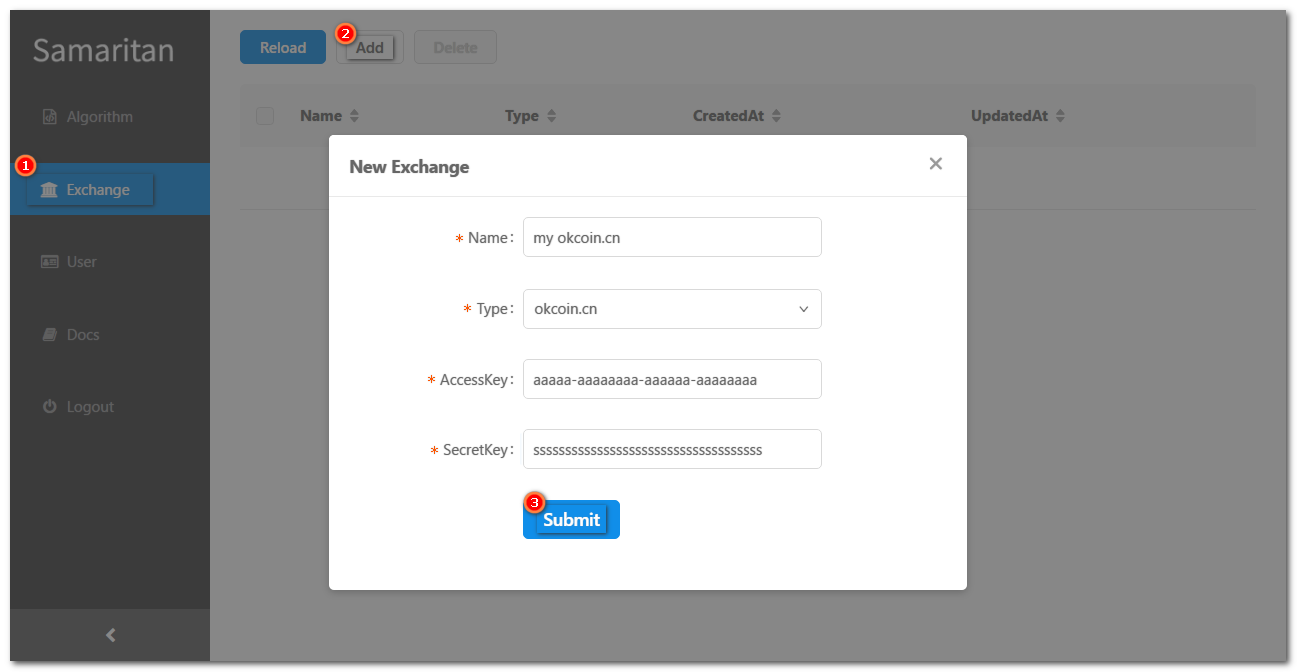Toggle the select-all checkbox in table header
This screenshot has height=672, width=1297.
[x=265, y=116]
